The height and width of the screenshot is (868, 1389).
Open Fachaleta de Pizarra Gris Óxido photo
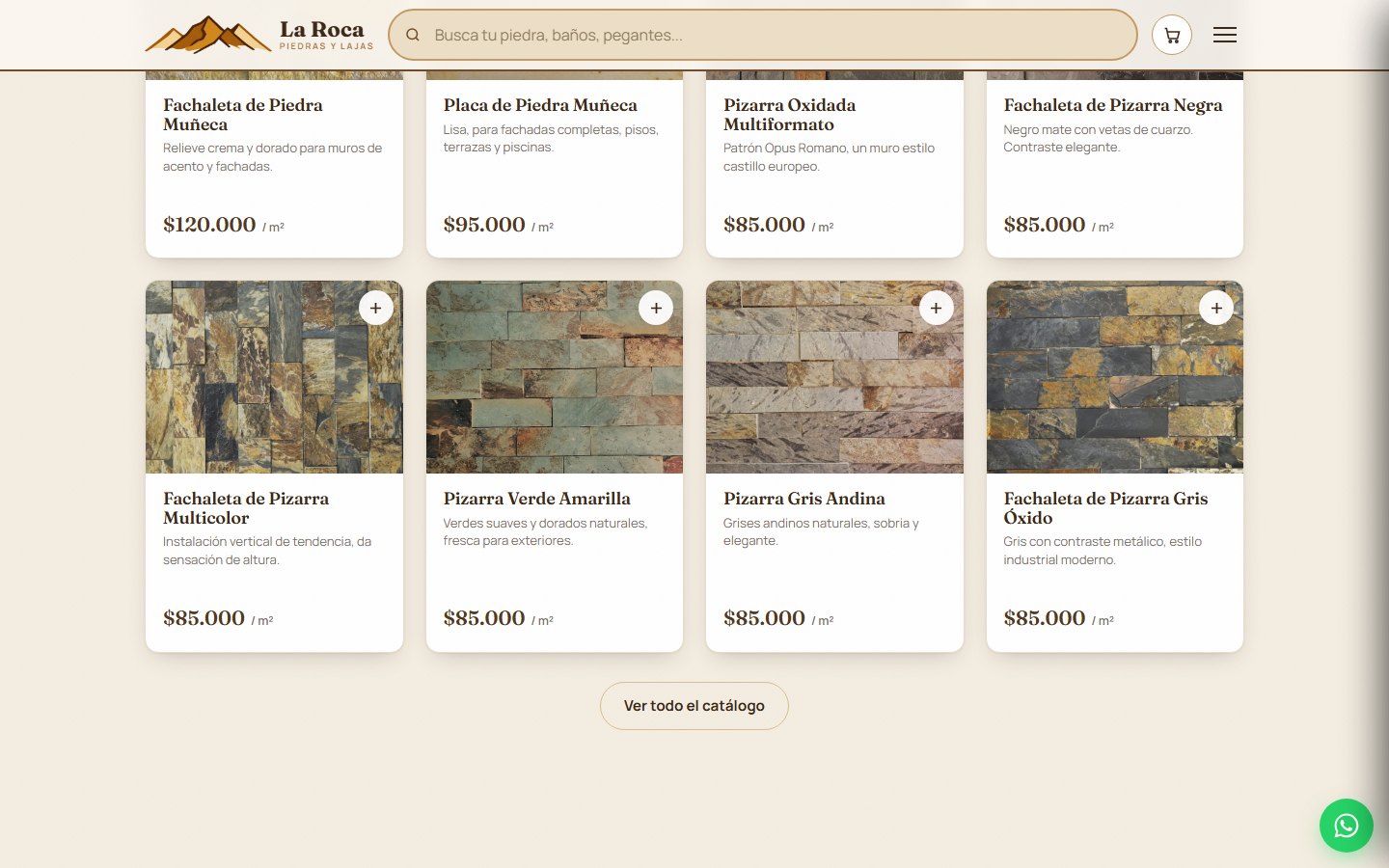pyautogui.click(x=1115, y=377)
